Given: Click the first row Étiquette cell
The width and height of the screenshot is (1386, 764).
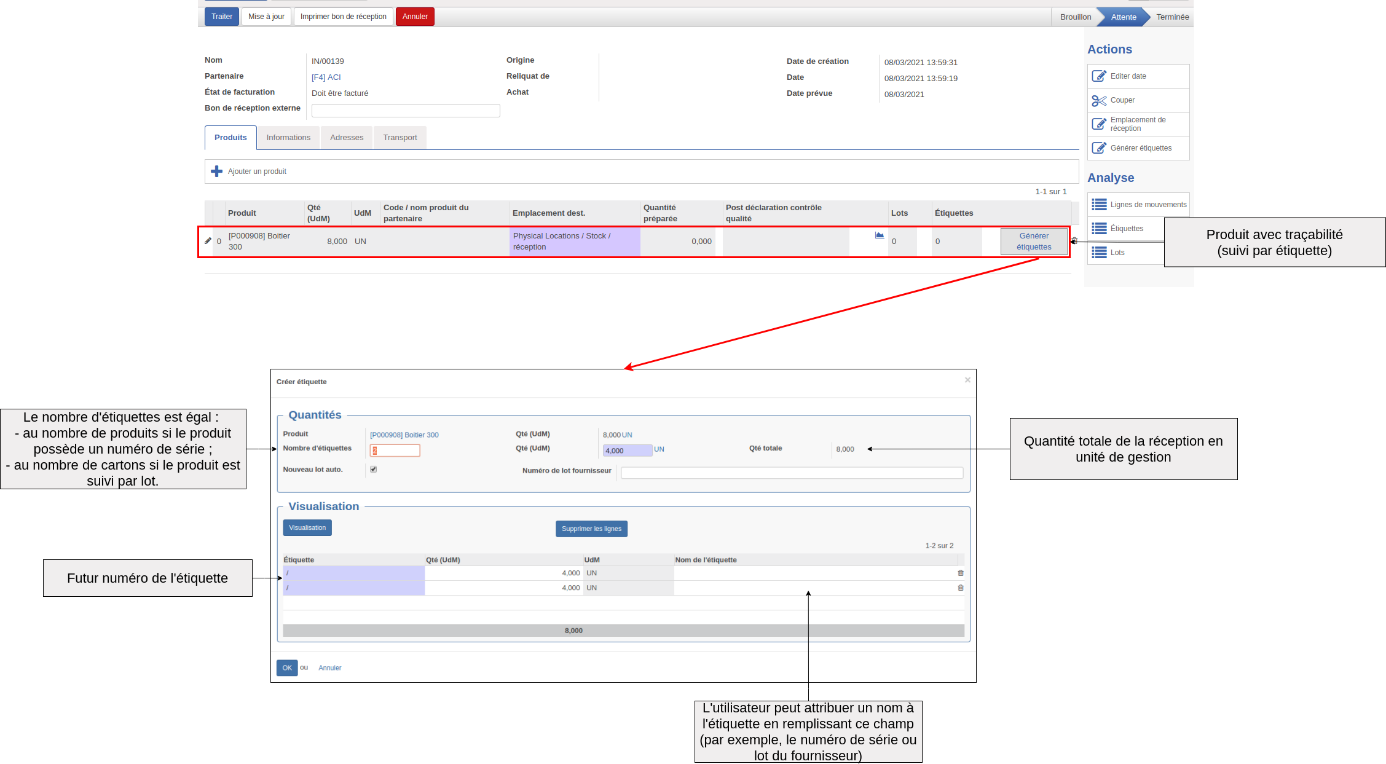Looking at the screenshot, I should [354, 573].
